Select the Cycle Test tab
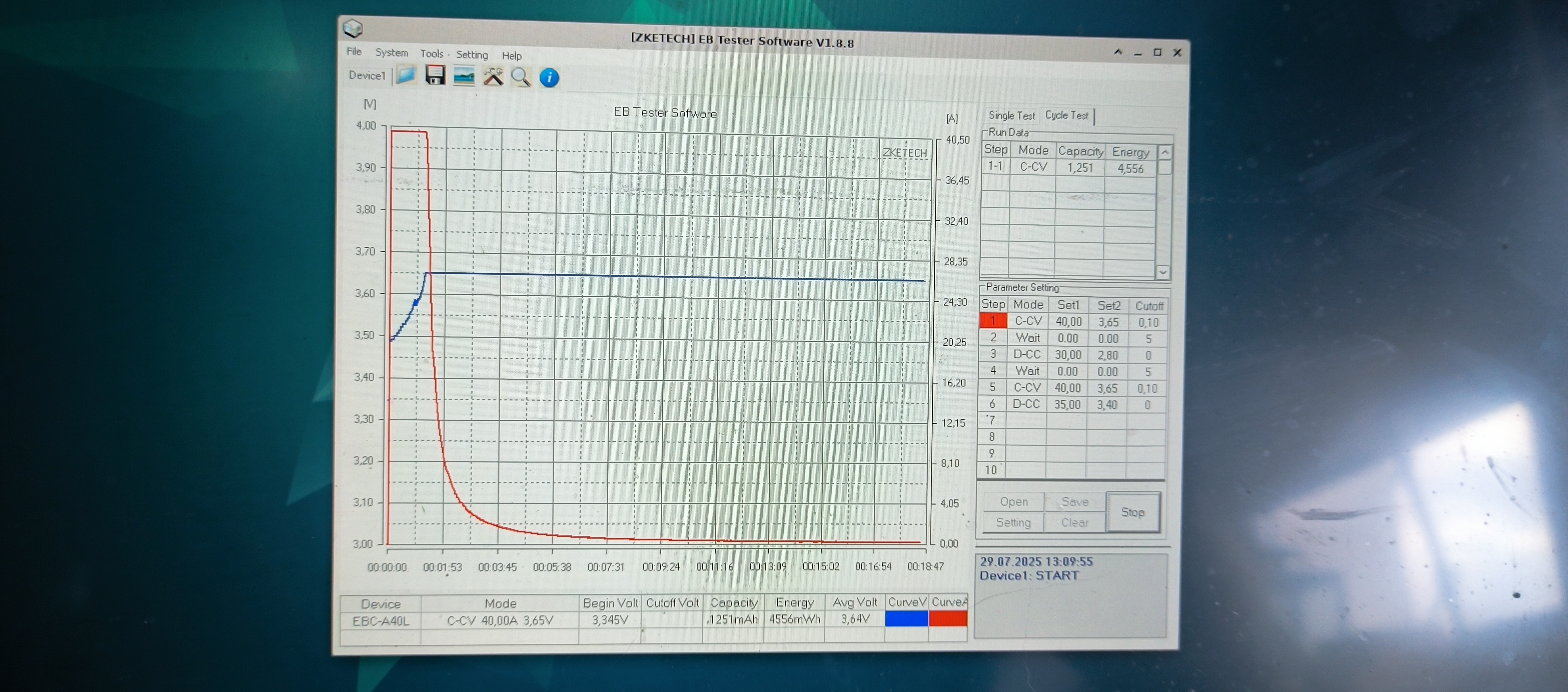1568x692 pixels. click(x=1067, y=115)
